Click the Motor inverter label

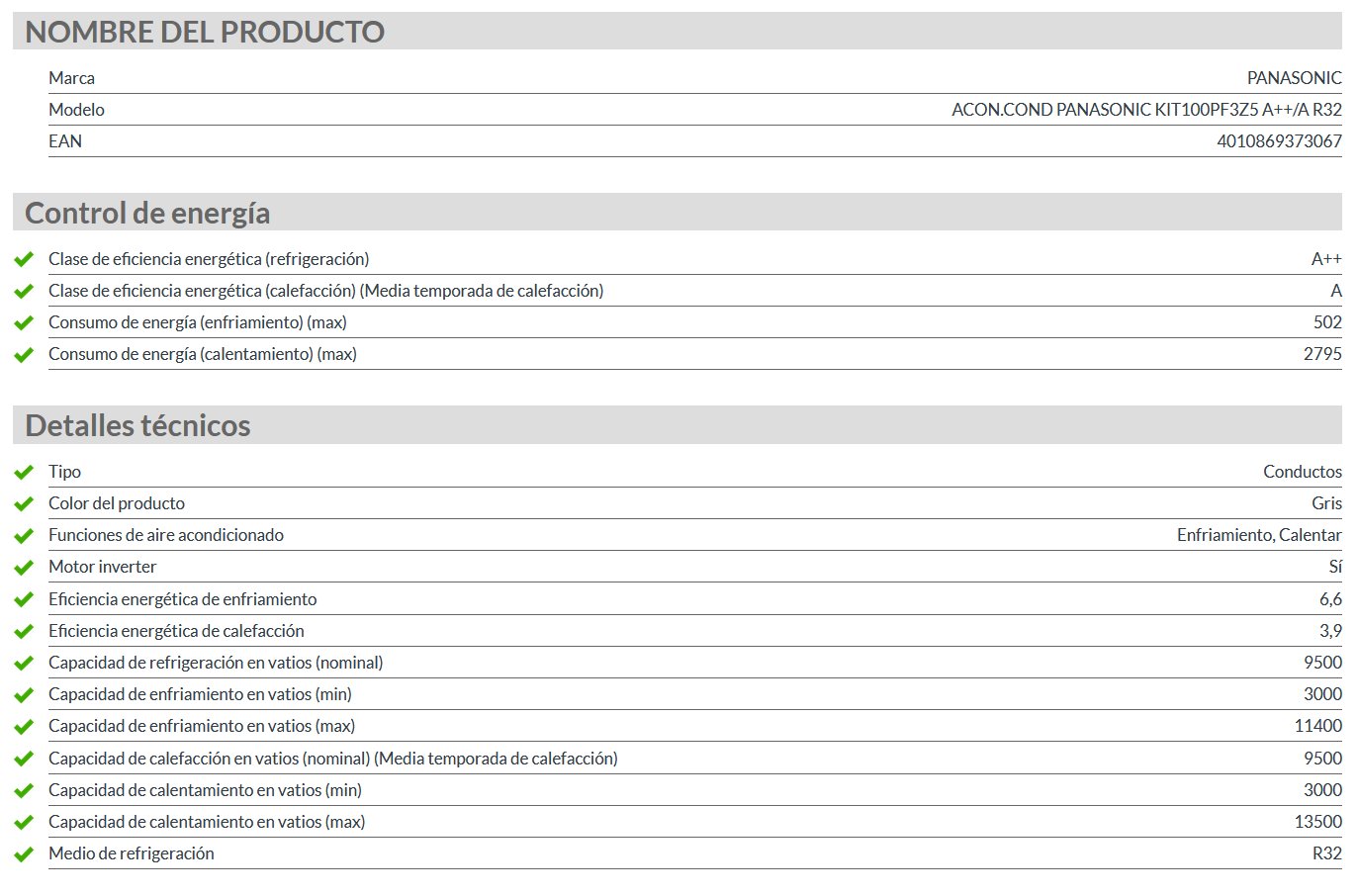coord(103,567)
